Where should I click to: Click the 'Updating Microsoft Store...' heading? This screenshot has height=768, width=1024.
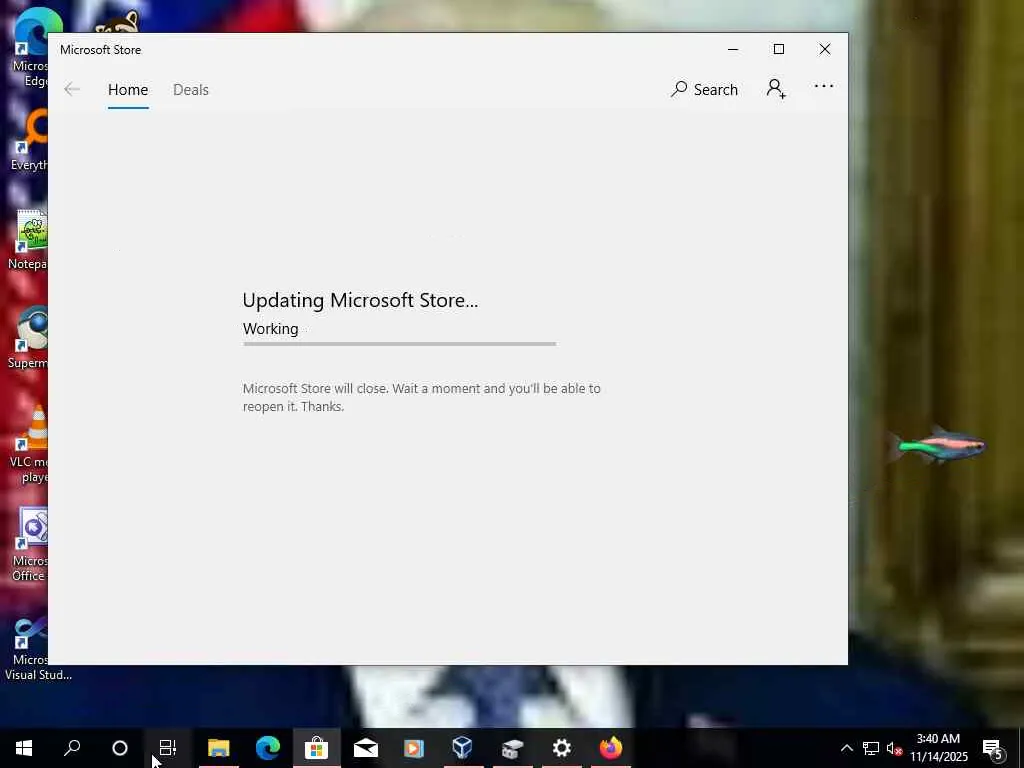click(x=360, y=300)
